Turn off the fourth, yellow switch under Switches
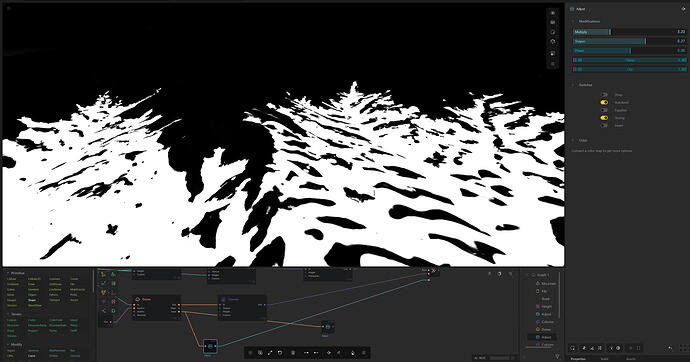690x362 pixels. (x=604, y=118)
